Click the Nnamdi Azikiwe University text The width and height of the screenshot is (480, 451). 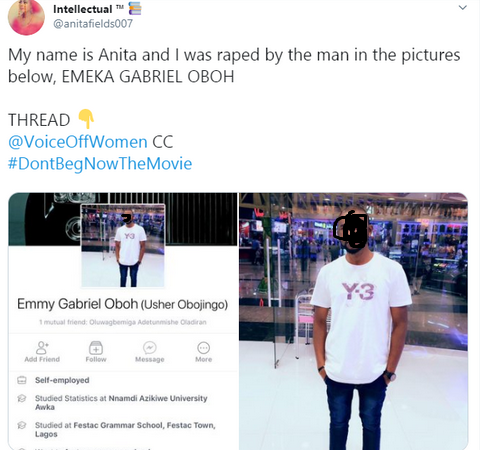point(158,398)
